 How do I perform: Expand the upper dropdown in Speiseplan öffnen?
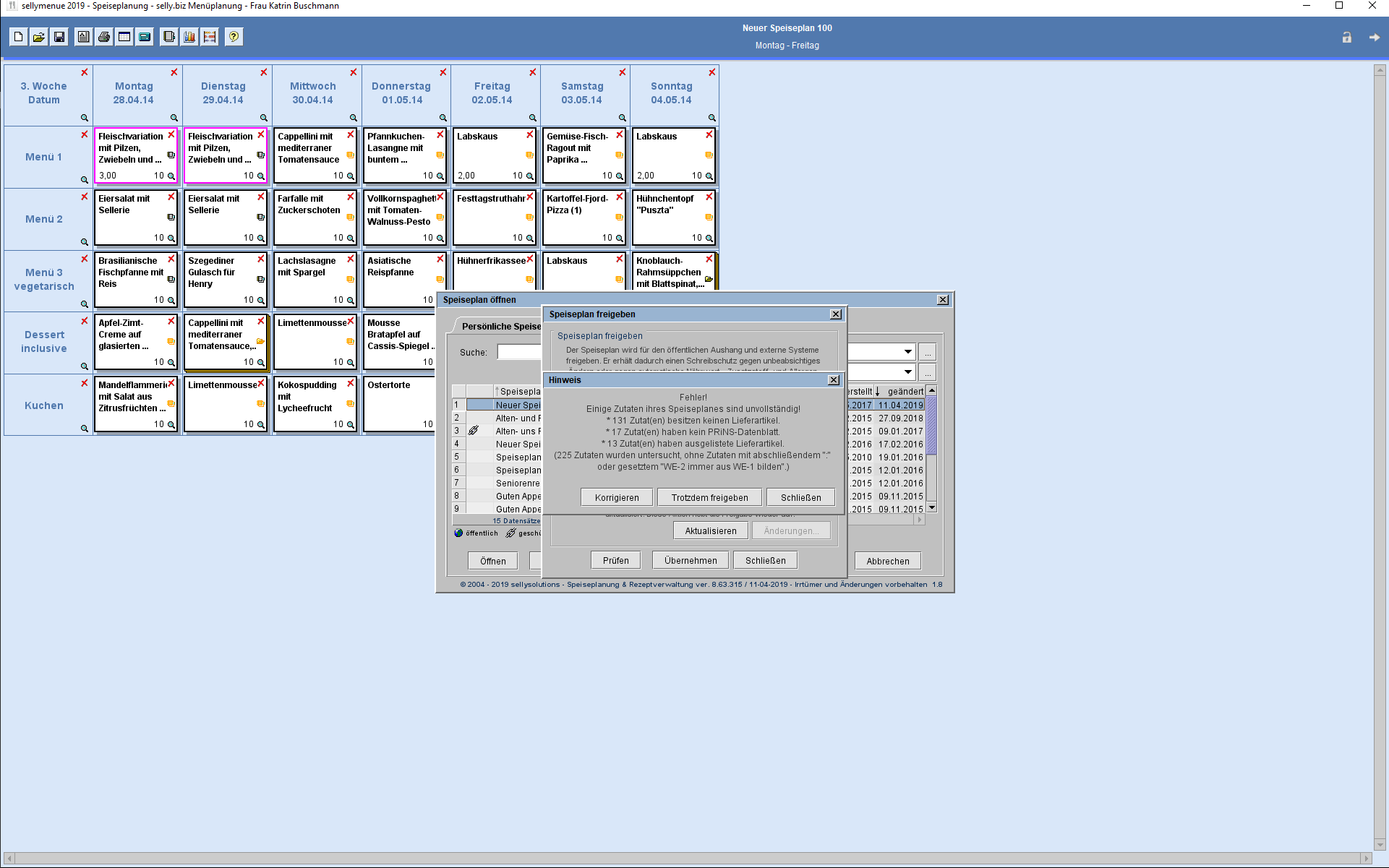[x=907, y=352]
